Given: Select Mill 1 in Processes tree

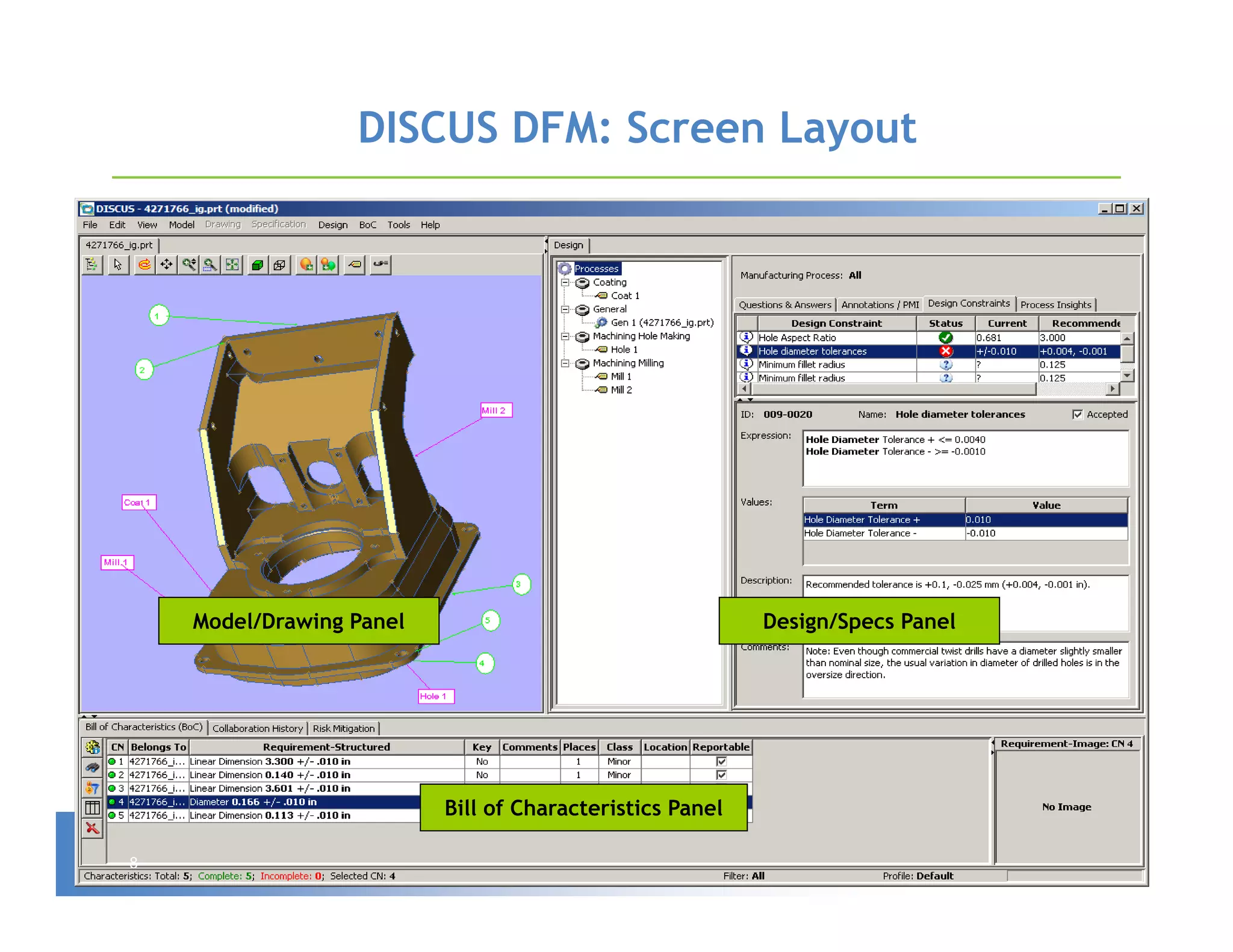Looking at the screenshot, I should coord(621,377).
